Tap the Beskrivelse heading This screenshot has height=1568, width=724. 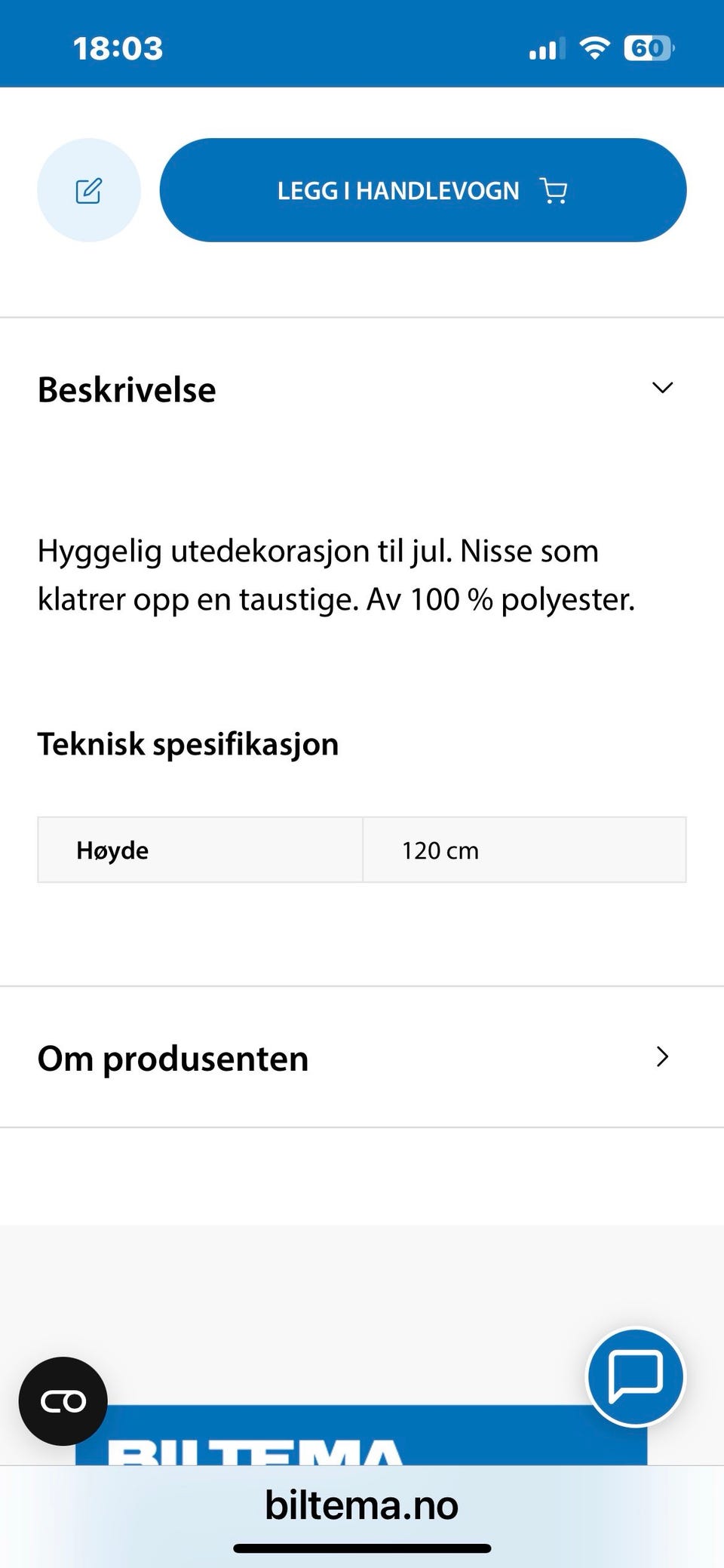point(127,390)
